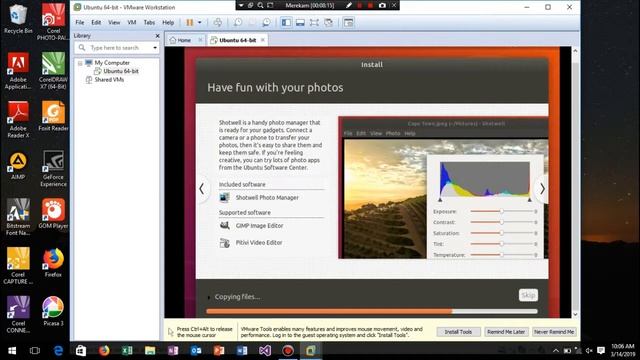Select the GOM Player desktop icon
This screenshot has width=640, height=360.
coord(53,214)
